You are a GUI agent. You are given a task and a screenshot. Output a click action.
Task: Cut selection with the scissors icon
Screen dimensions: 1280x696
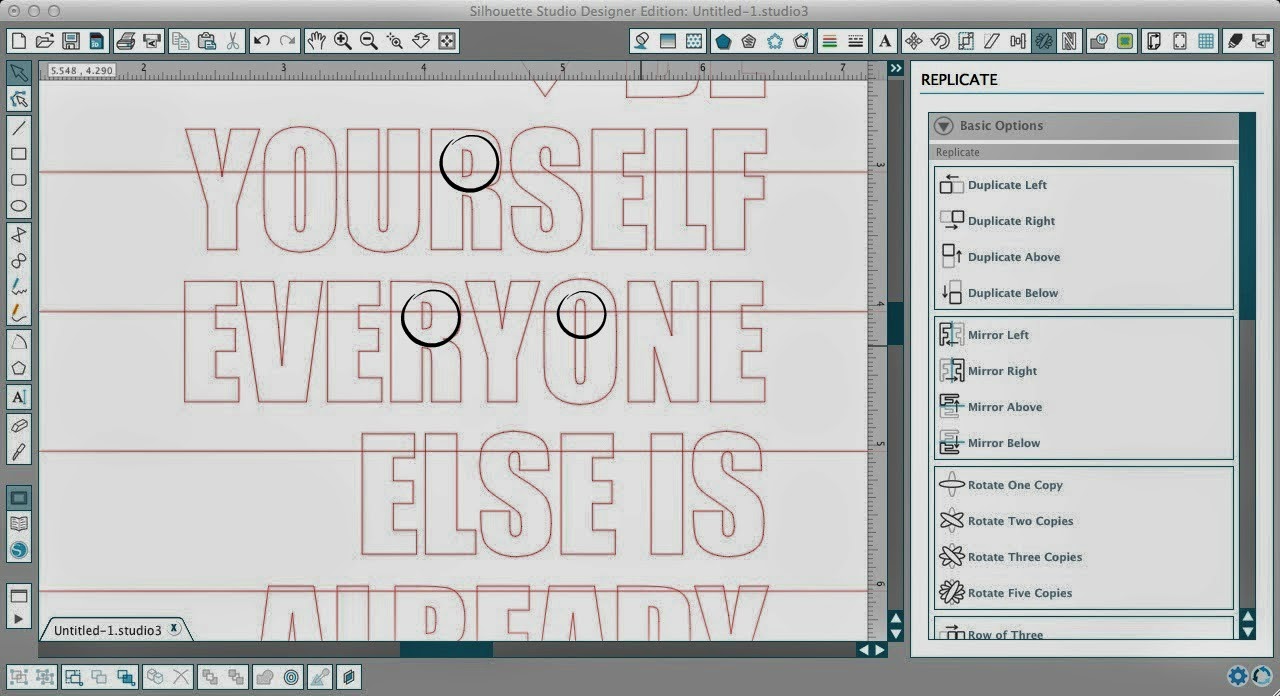(233, 41)
